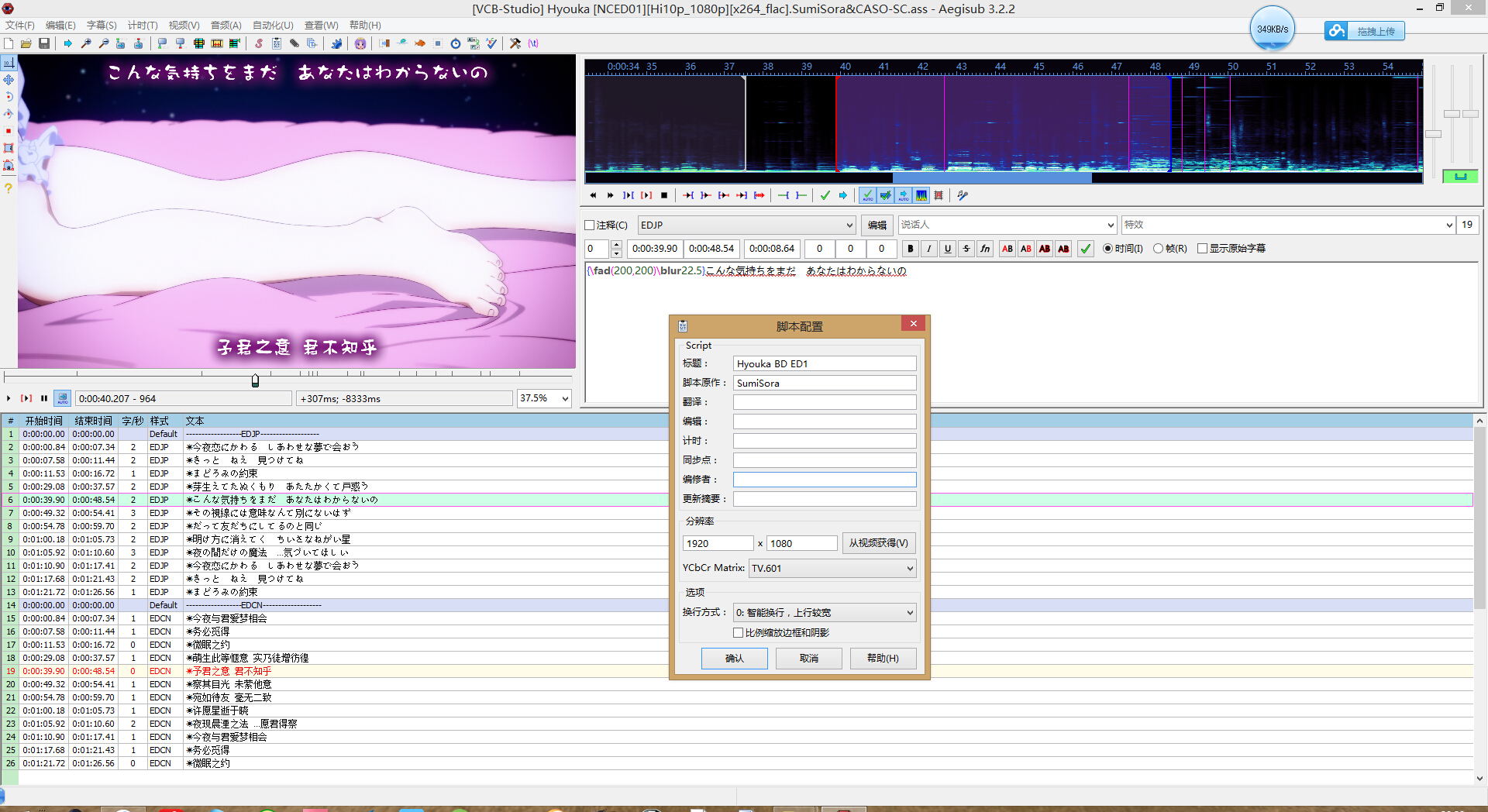Select the rectangle Clip visual tool
The image size is (1488, 812).
pos(9,148)
